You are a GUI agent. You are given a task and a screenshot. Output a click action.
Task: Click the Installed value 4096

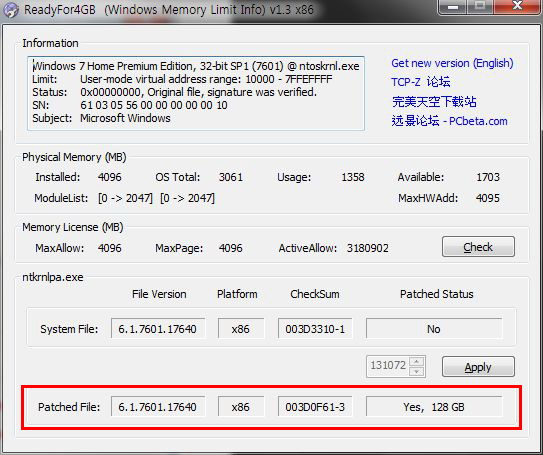[x=110, y=177]
